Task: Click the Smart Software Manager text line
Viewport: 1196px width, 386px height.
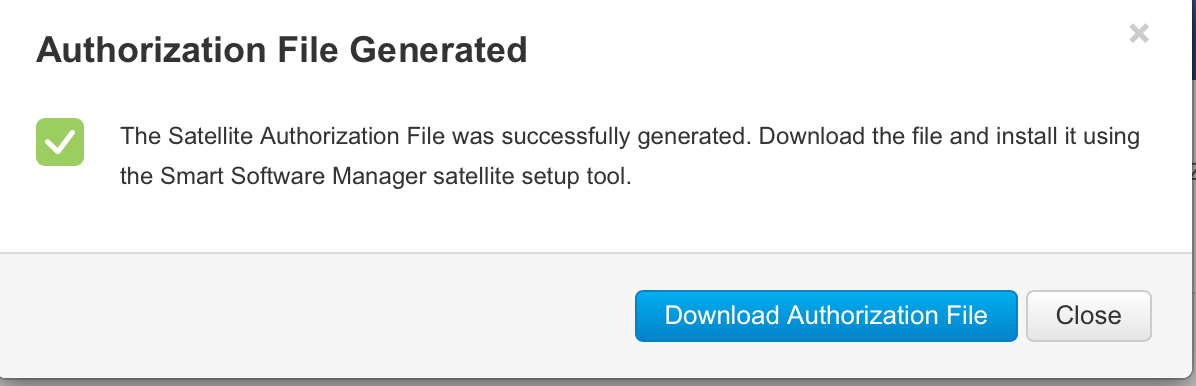Action: click(x=376, y=176)
